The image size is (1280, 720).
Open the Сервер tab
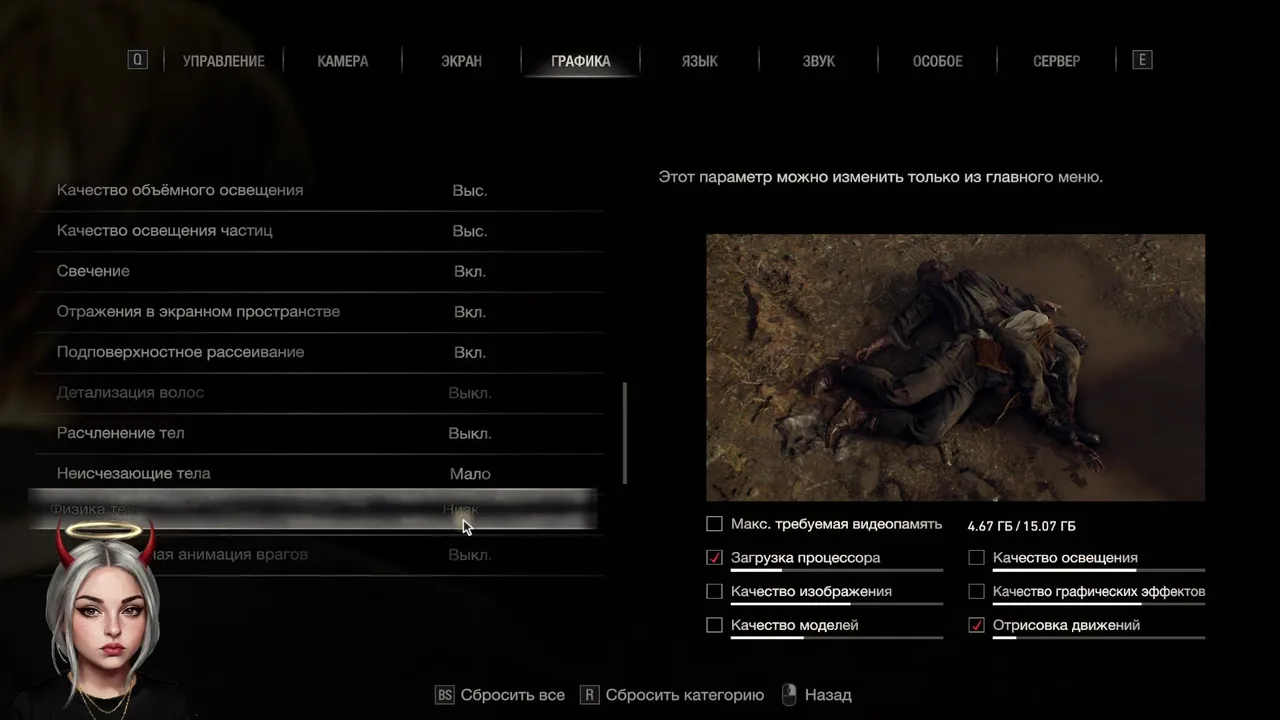1057,61
